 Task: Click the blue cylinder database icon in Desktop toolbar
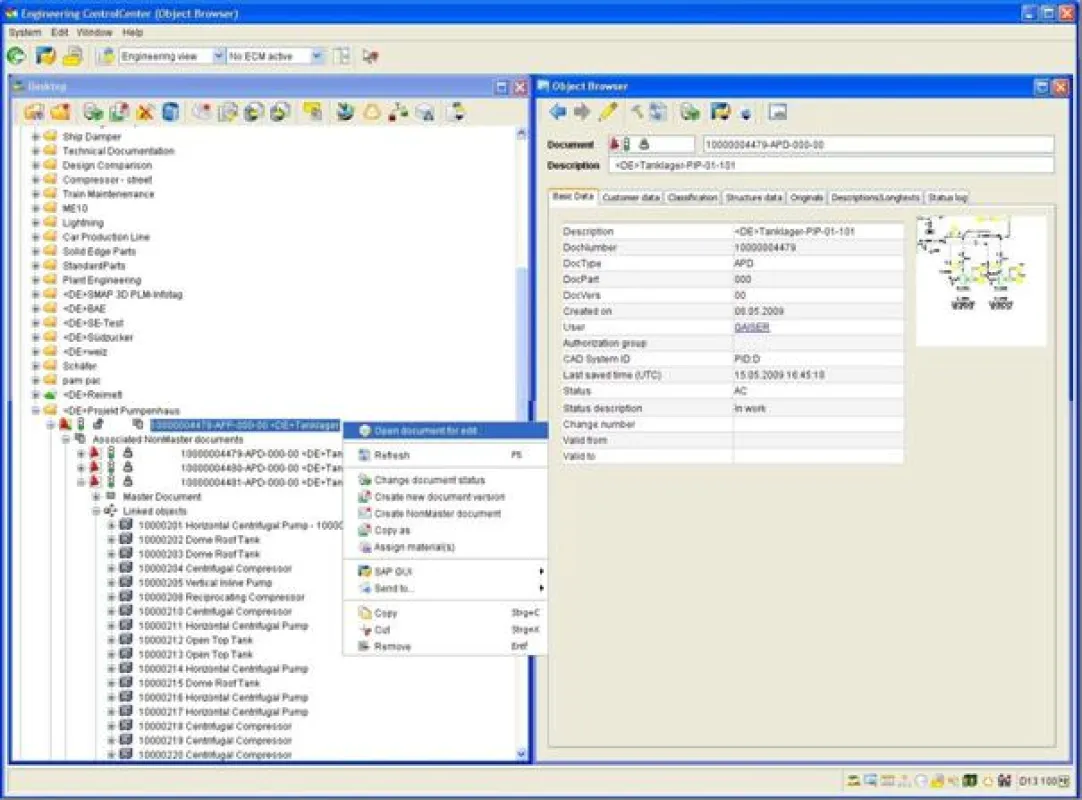click(x=170, y=113)
